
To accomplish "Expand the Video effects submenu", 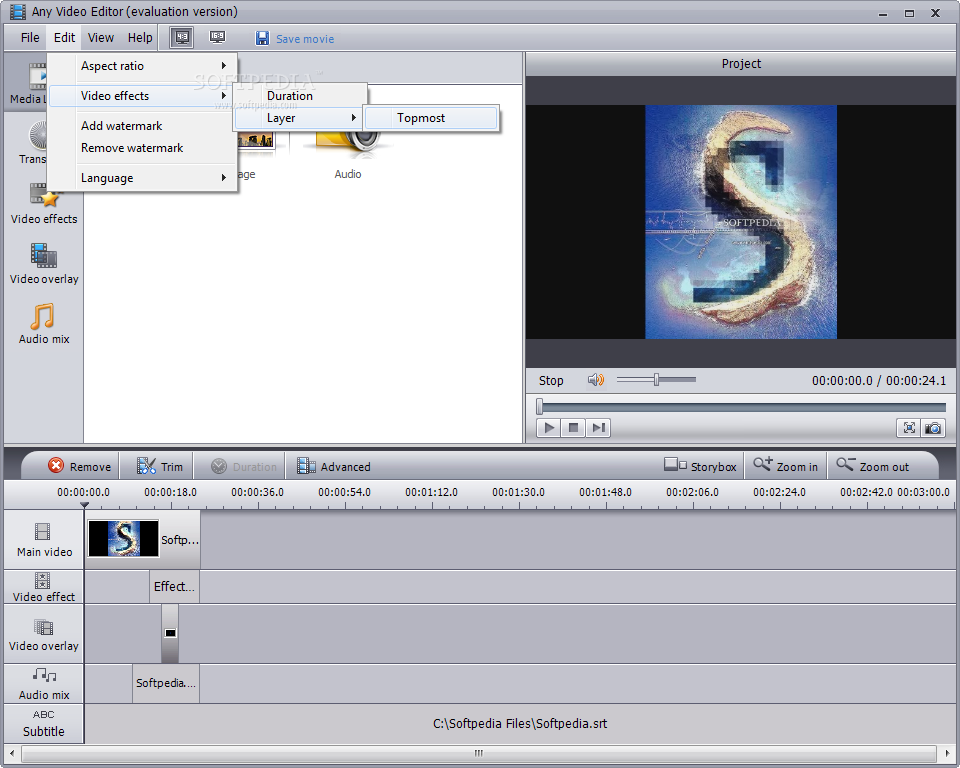I will [143, 96].
